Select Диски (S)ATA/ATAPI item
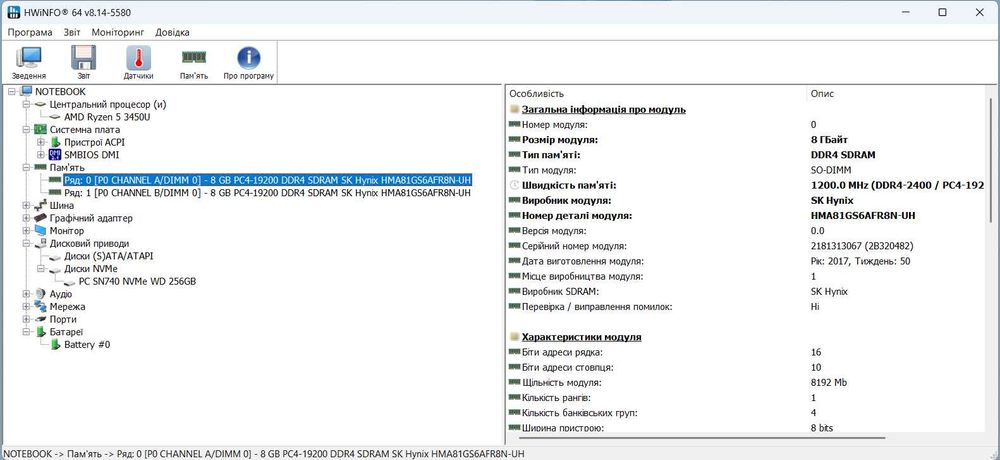Viewport: 1000px width, 460px height. [x=109, y=256]
